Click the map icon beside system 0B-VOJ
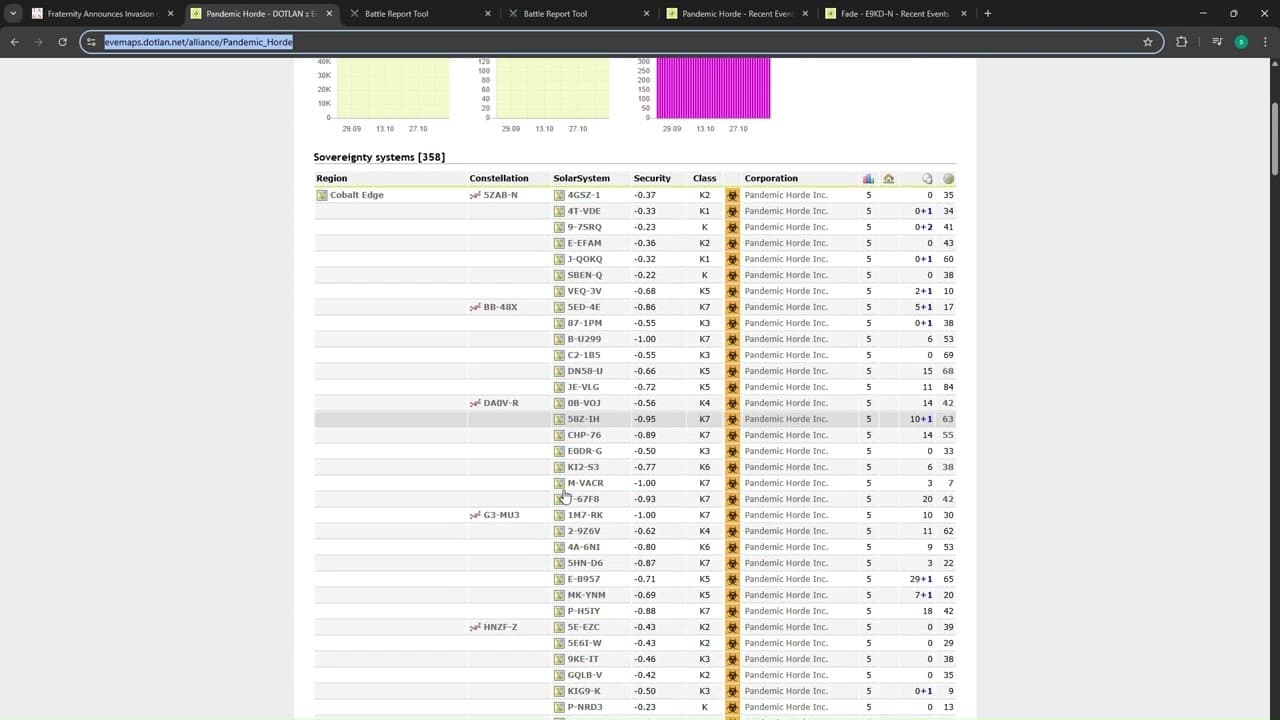Screen dimensions: 1280x720 coord(560,403)
